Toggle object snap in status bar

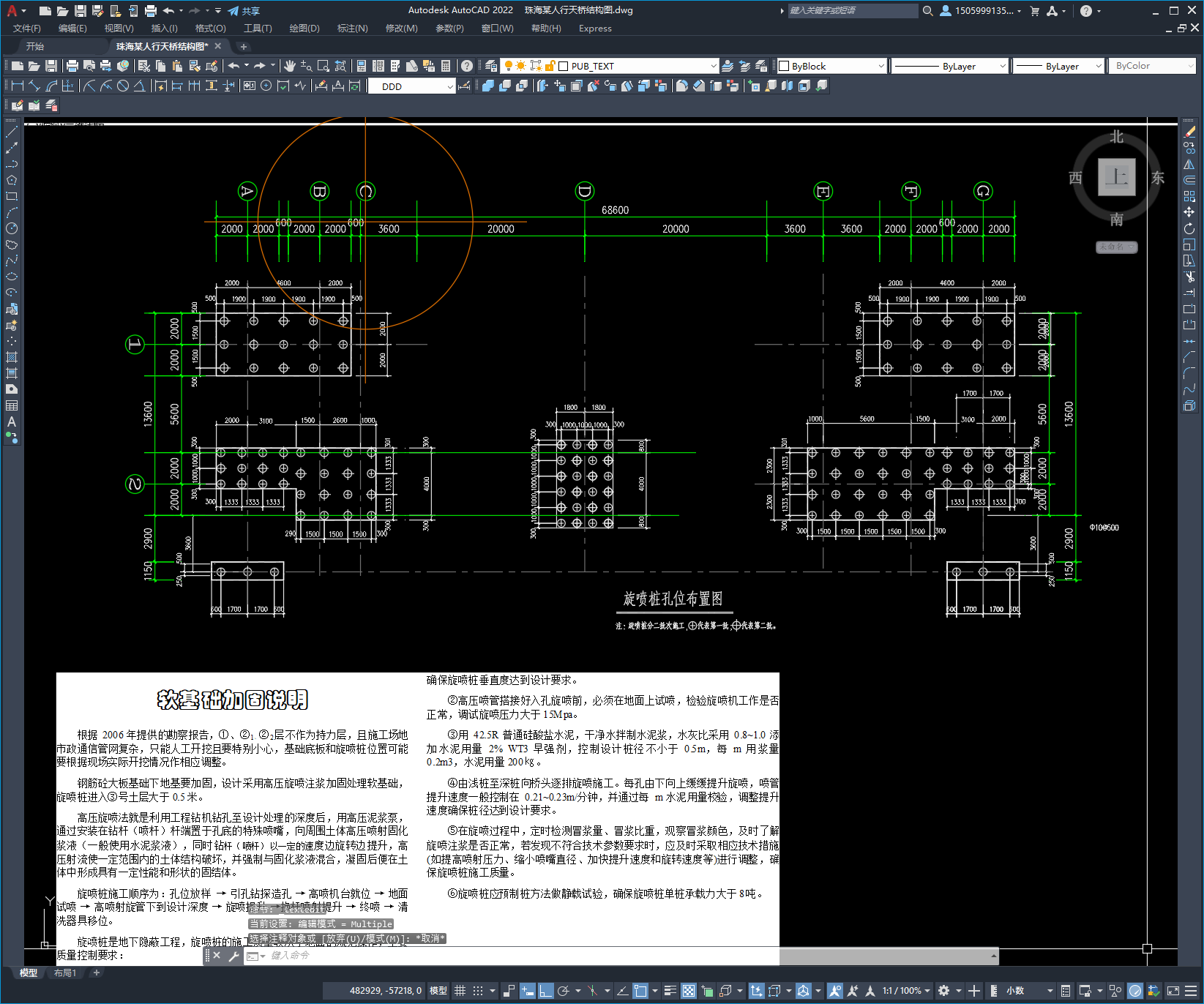[640, 991]
